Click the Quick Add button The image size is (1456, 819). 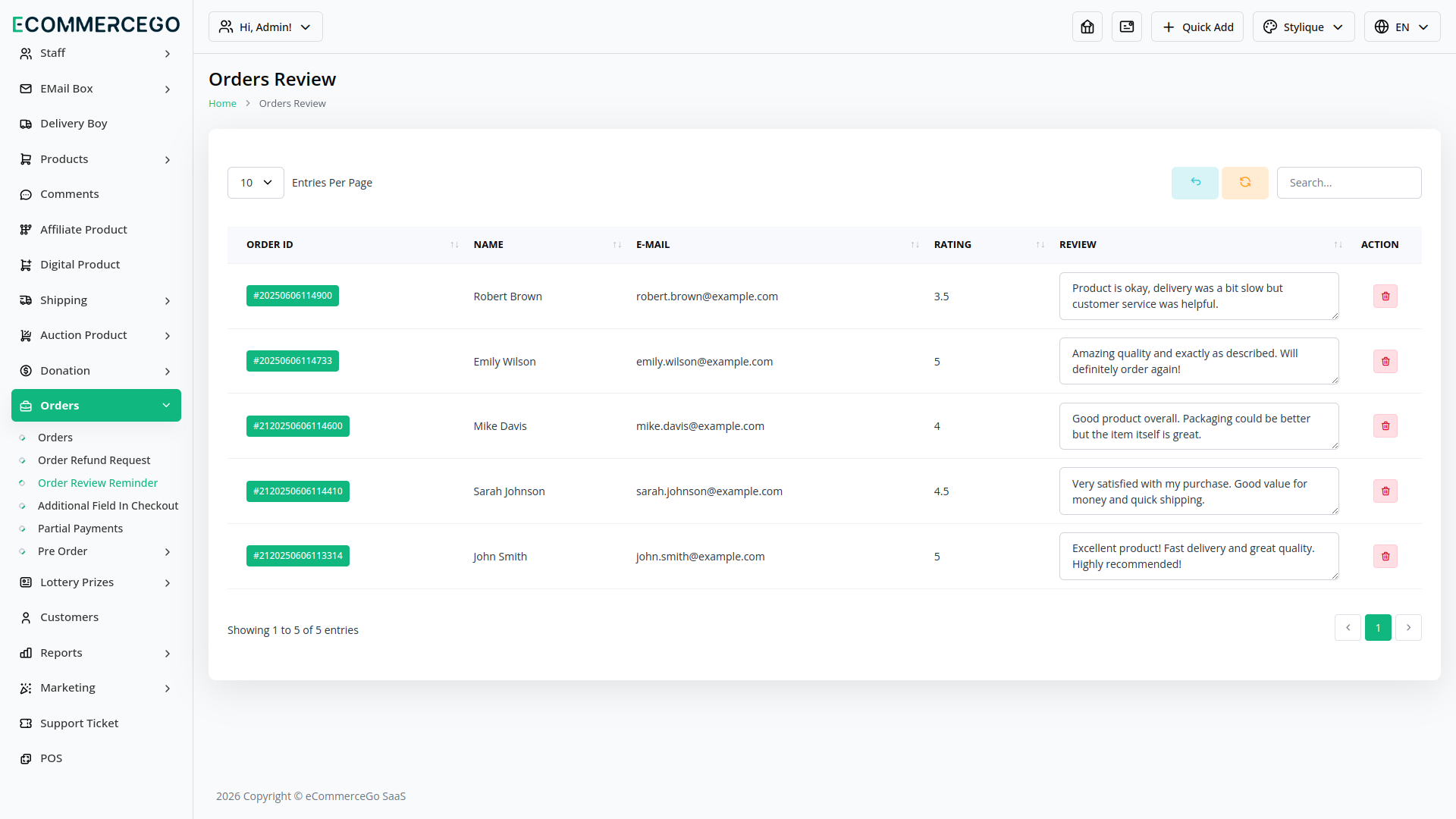(1197, 27)
